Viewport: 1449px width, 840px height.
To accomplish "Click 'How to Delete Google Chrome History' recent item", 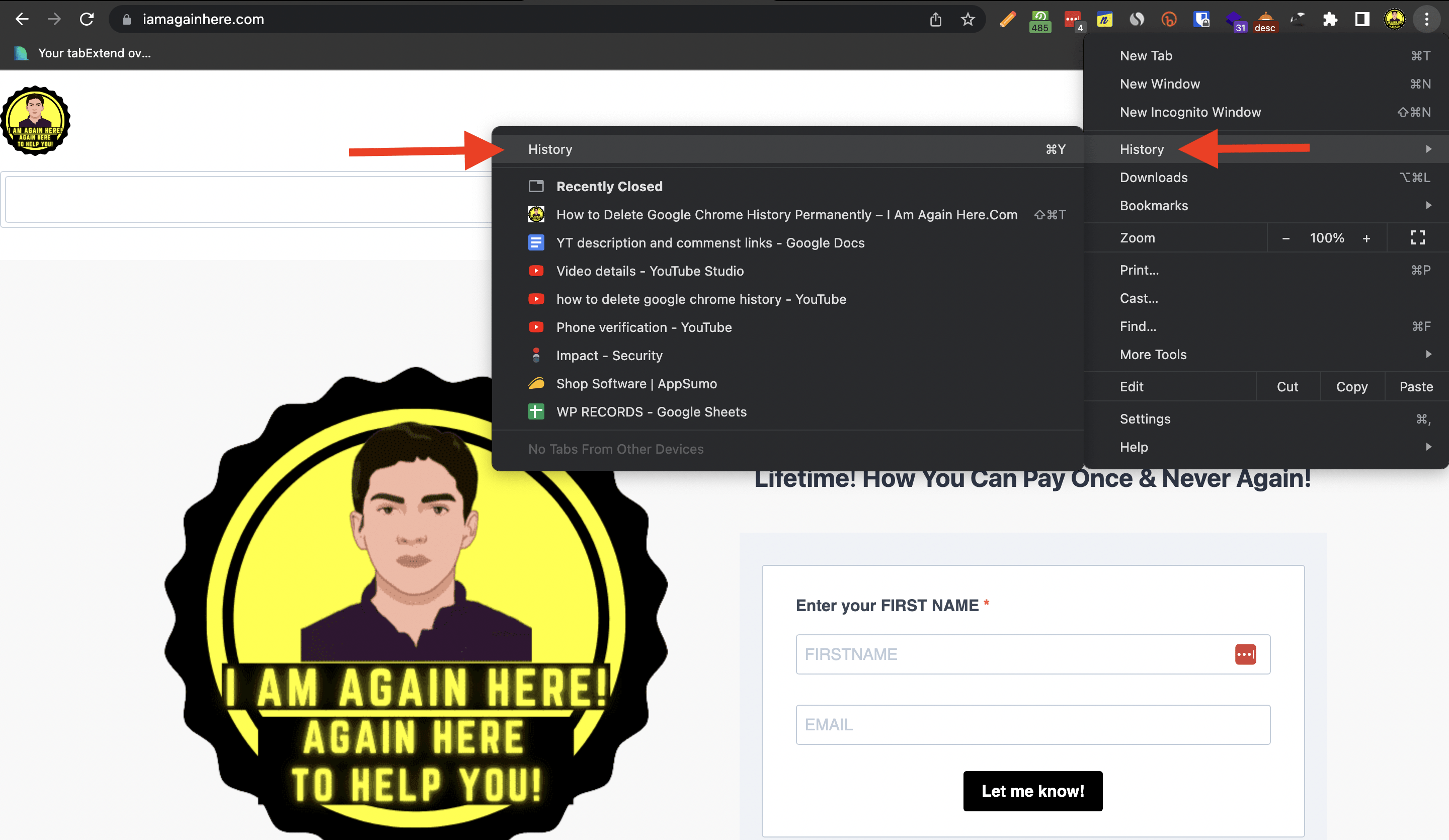I will click(x=786, y=214).
